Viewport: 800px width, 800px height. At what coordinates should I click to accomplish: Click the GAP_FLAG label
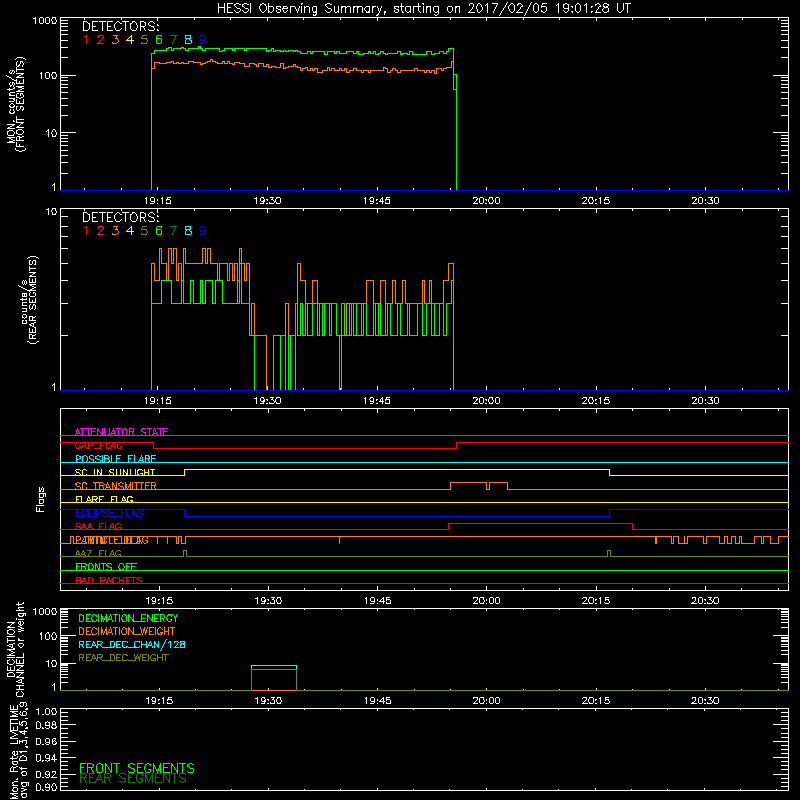(x=98, y=445)
